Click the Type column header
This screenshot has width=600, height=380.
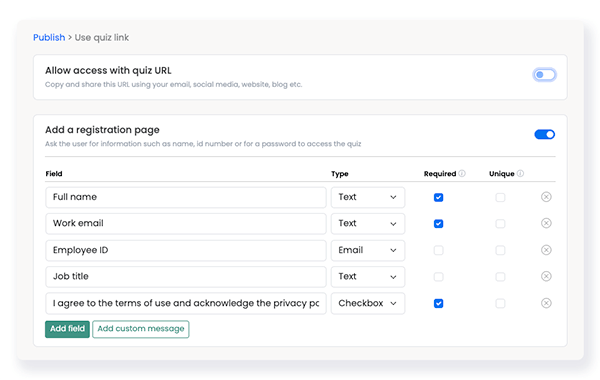[x=340, y=174]
